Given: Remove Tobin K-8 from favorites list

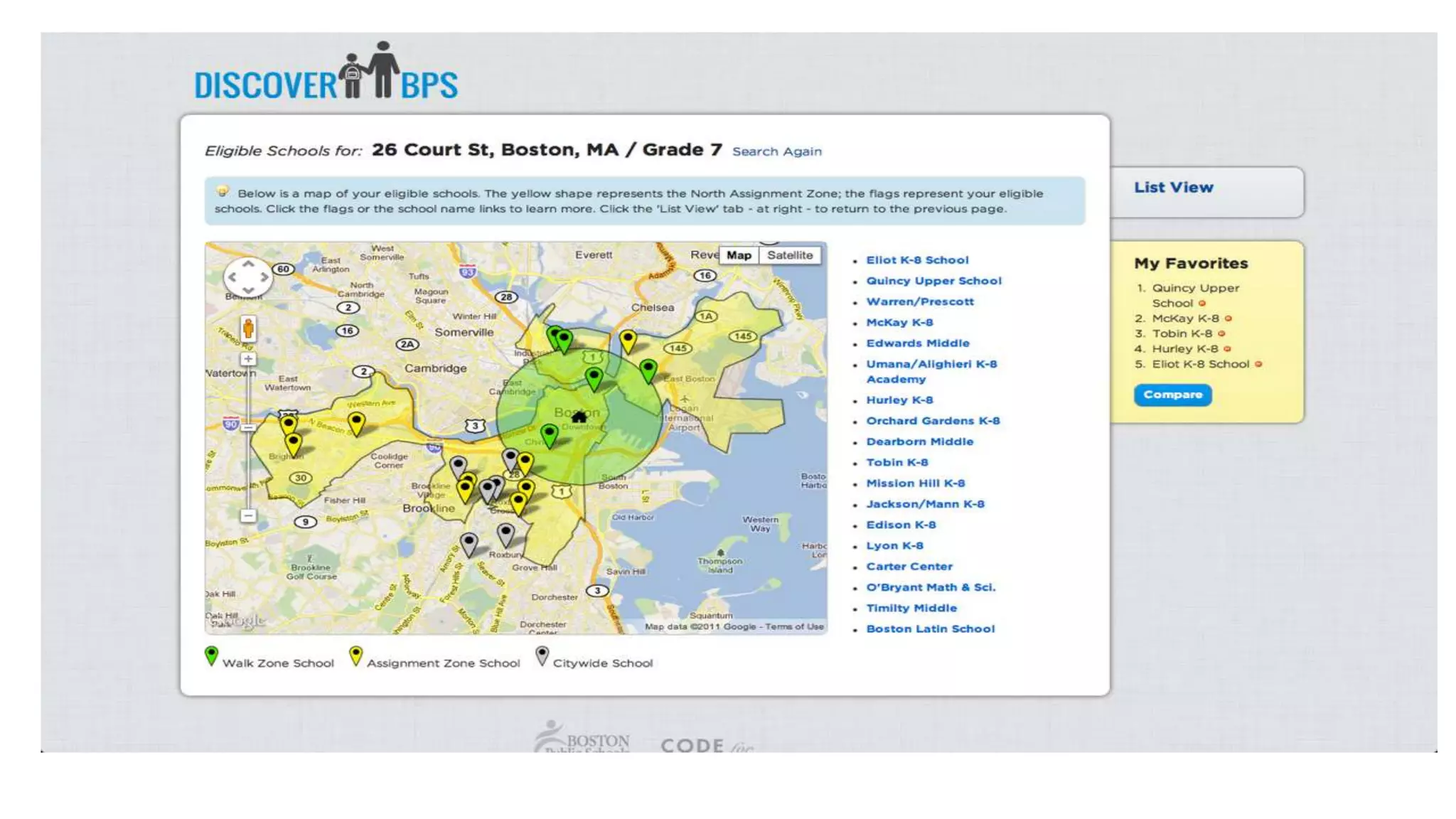Looking at the screenshot, I should point(1221,333).
